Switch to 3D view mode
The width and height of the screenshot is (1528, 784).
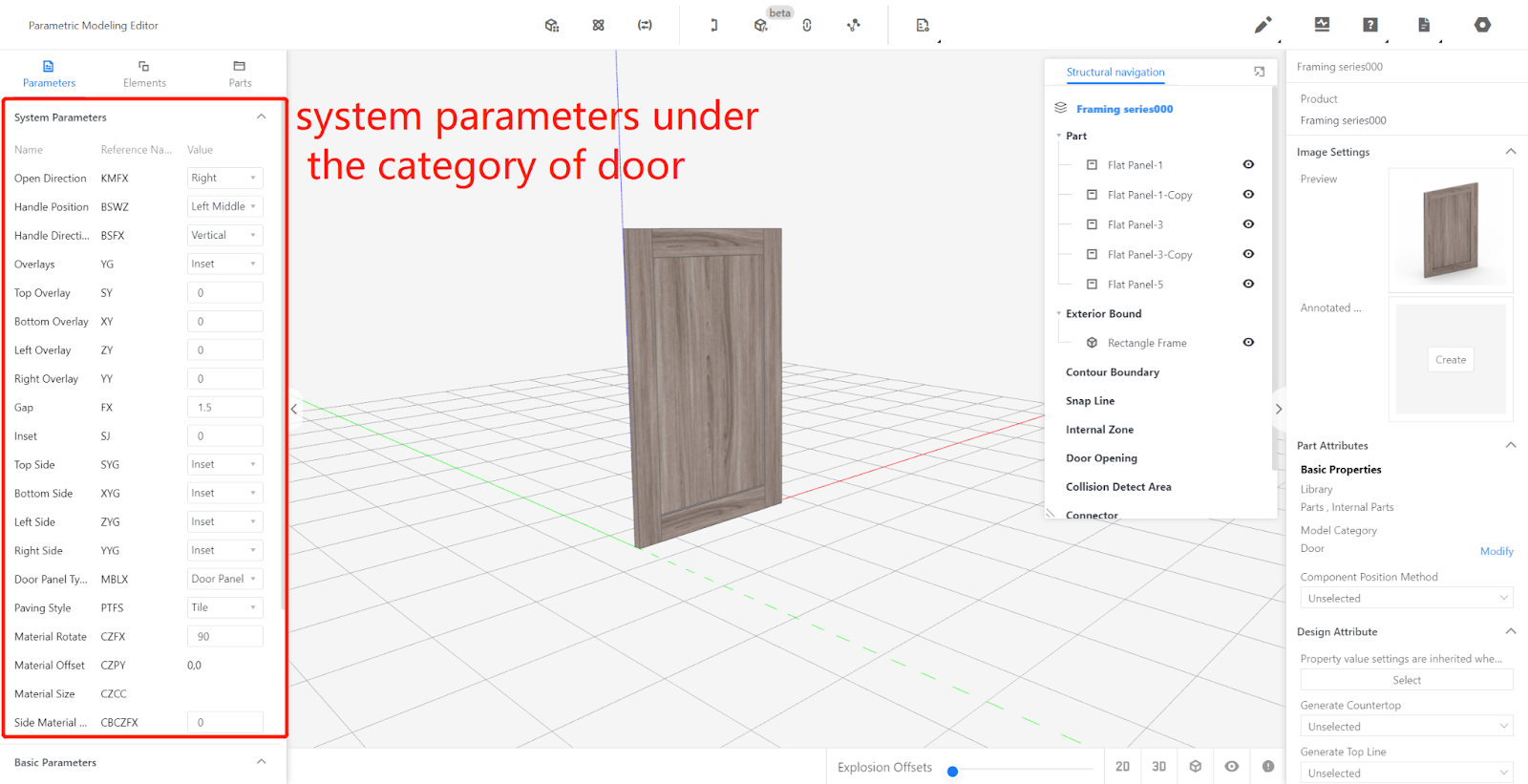pyautogui.click(x=1158, y=766)
